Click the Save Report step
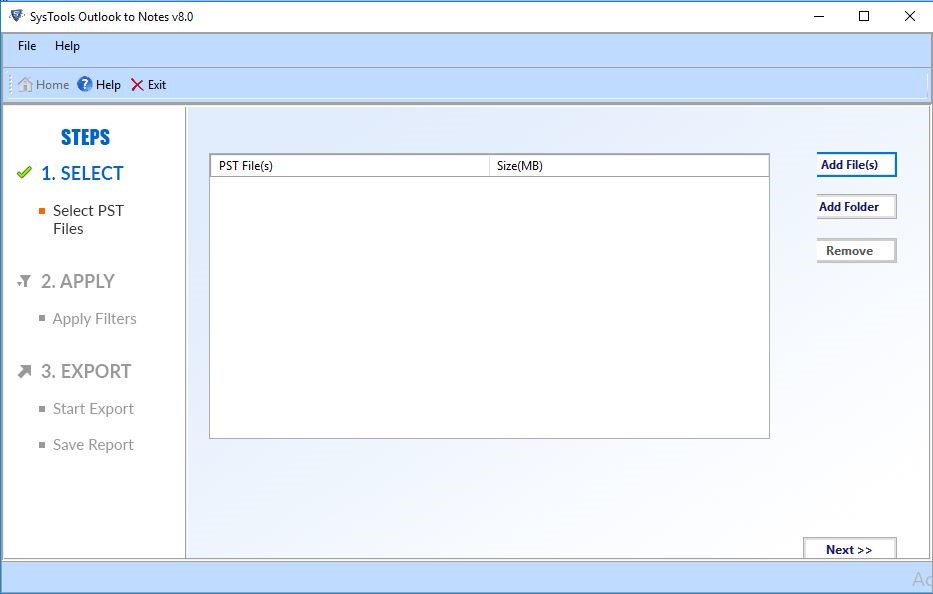Image resolution: width=933 pixels, height=594 pixels. (x=93, y=445)
